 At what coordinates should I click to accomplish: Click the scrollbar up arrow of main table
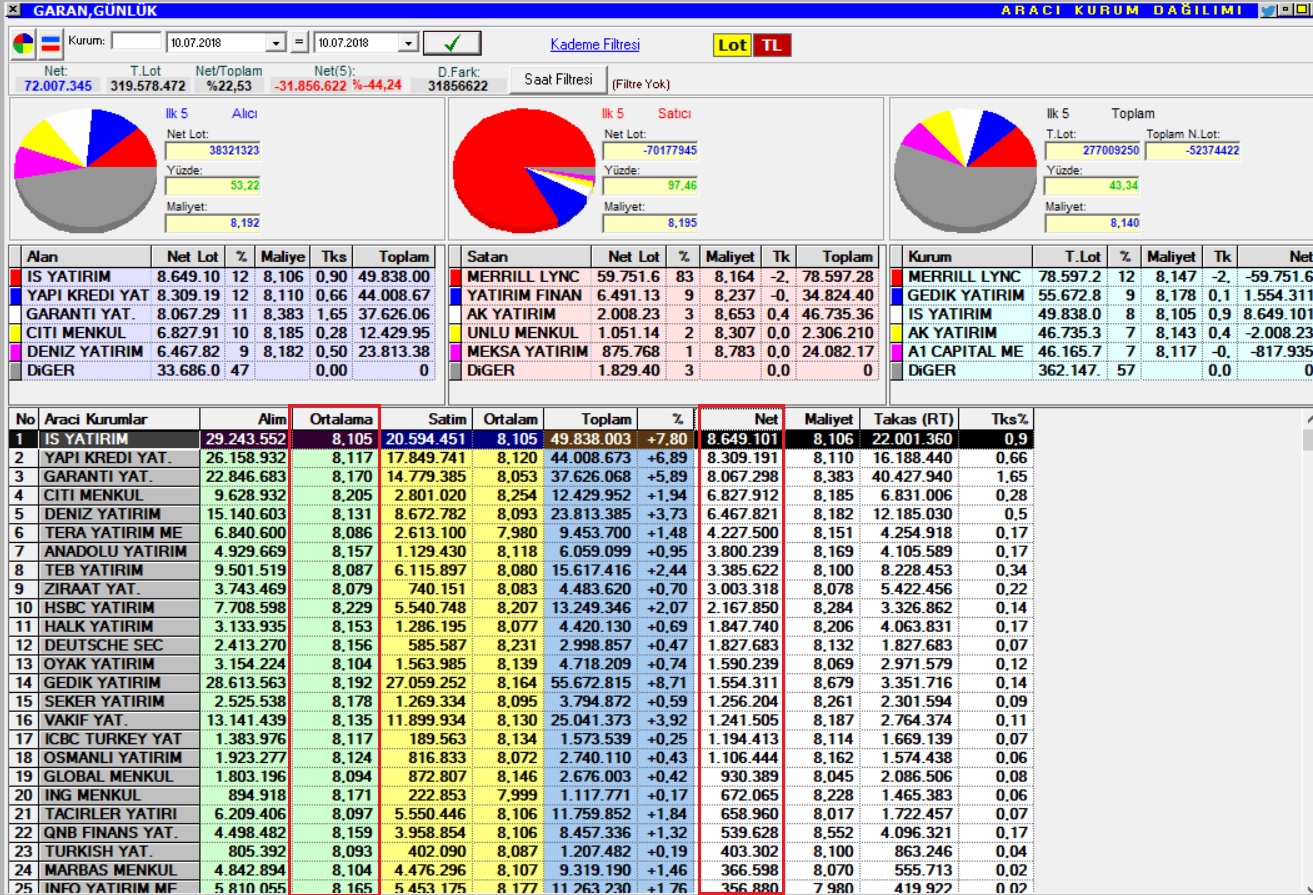point(1307,419)
